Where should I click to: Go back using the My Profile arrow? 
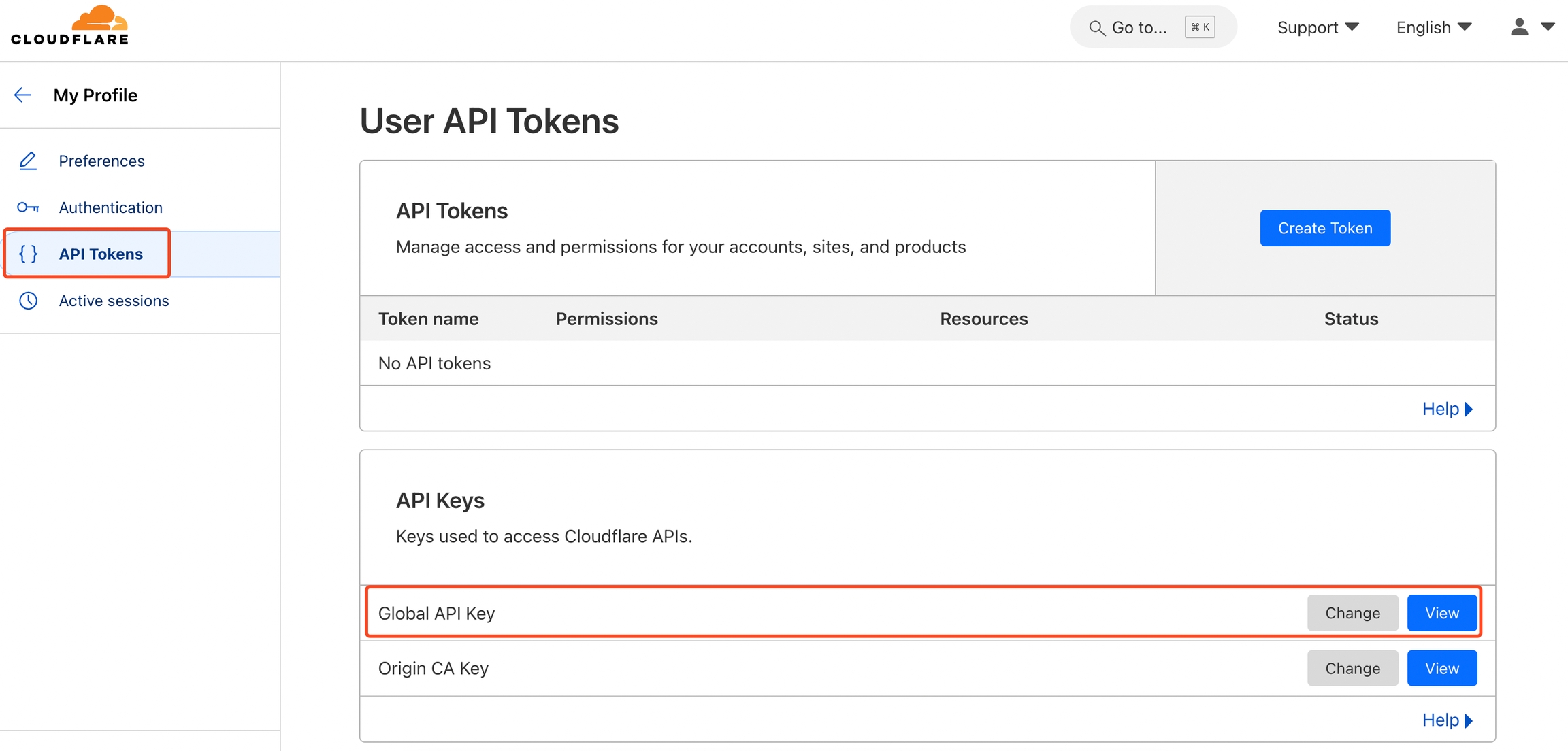(23, 95)
